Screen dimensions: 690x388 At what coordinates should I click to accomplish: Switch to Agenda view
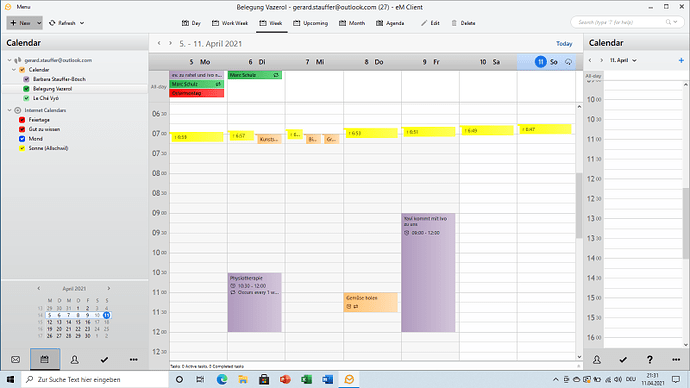click(x=390, y=23)
